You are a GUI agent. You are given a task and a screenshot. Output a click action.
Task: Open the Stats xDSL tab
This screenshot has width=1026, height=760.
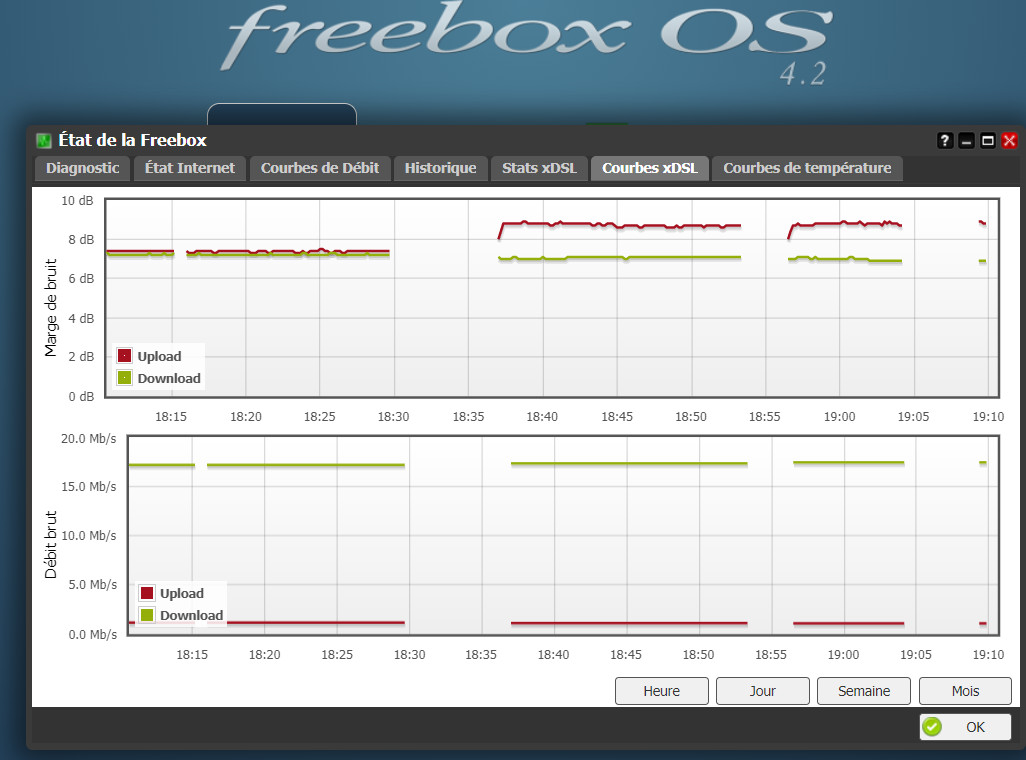[539, 168]
